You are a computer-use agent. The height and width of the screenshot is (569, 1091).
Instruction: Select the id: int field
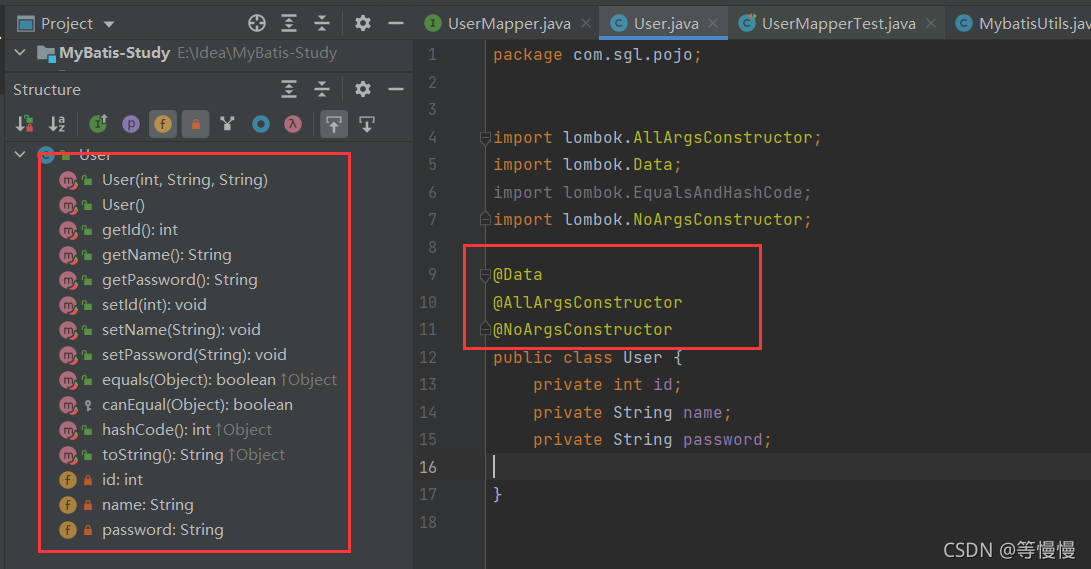pyautogui.click(x=122, y=480)
